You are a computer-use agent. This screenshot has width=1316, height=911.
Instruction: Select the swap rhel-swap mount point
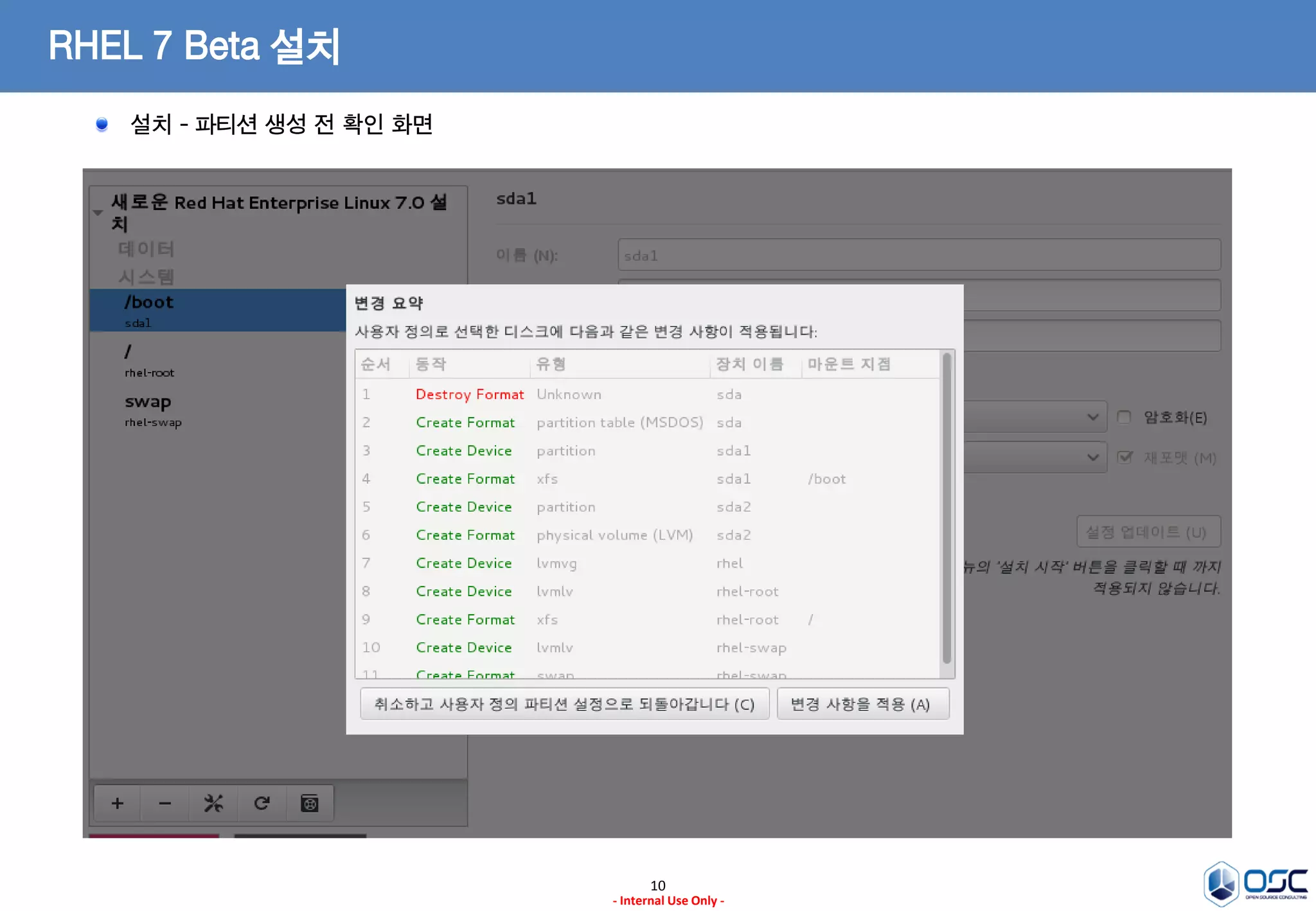point(218,411)
